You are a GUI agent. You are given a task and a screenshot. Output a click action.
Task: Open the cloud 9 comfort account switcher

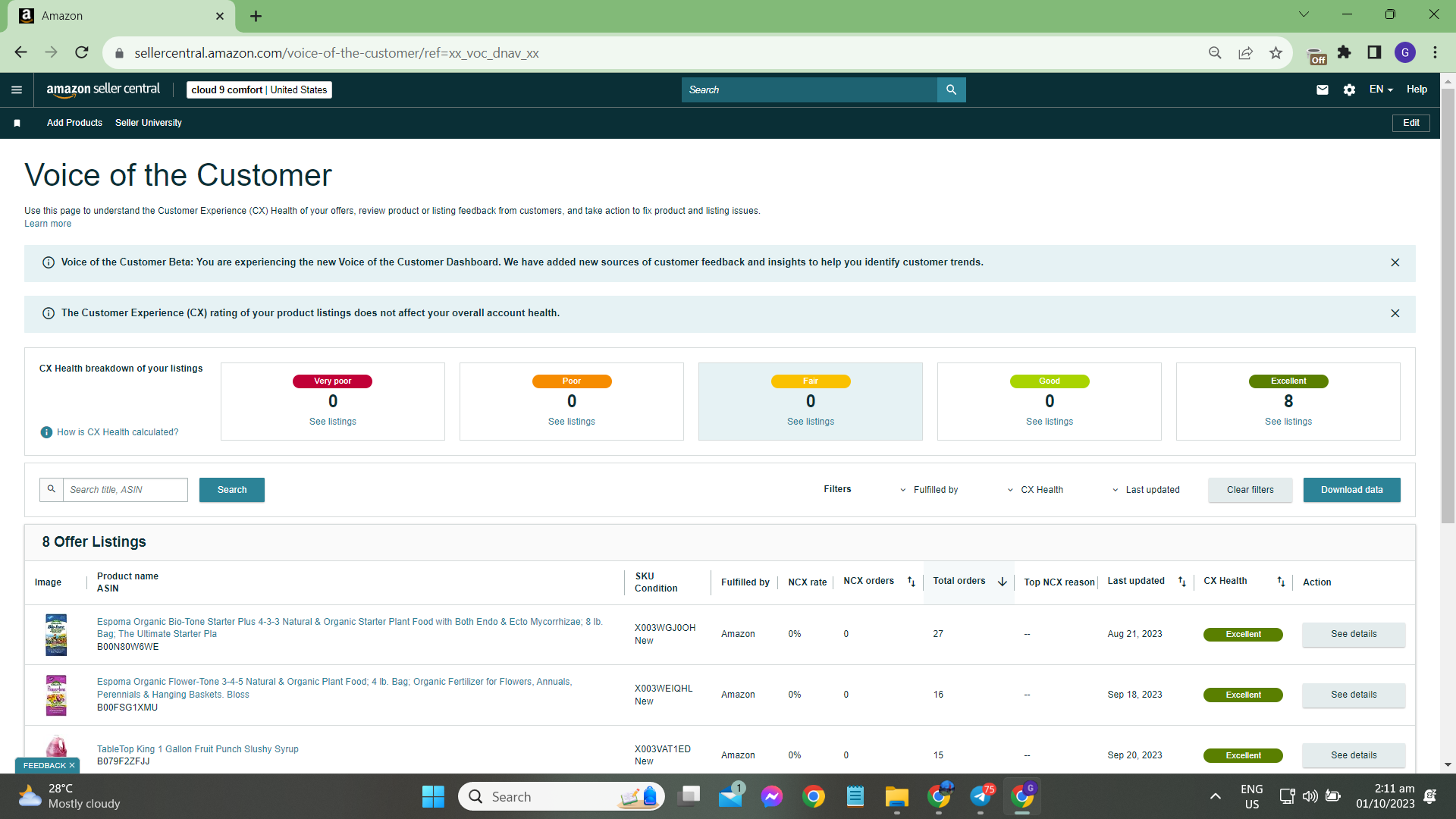point(259,89)
